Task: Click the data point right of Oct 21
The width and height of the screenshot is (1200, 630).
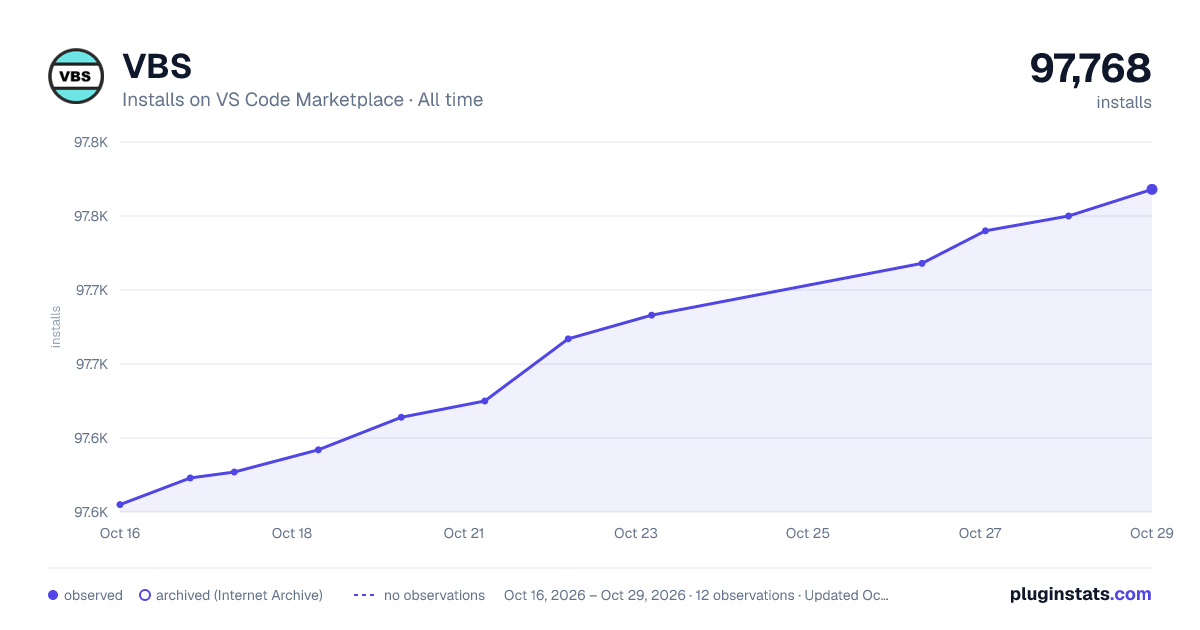Action: pyautogui.click(x=484, y=401)
